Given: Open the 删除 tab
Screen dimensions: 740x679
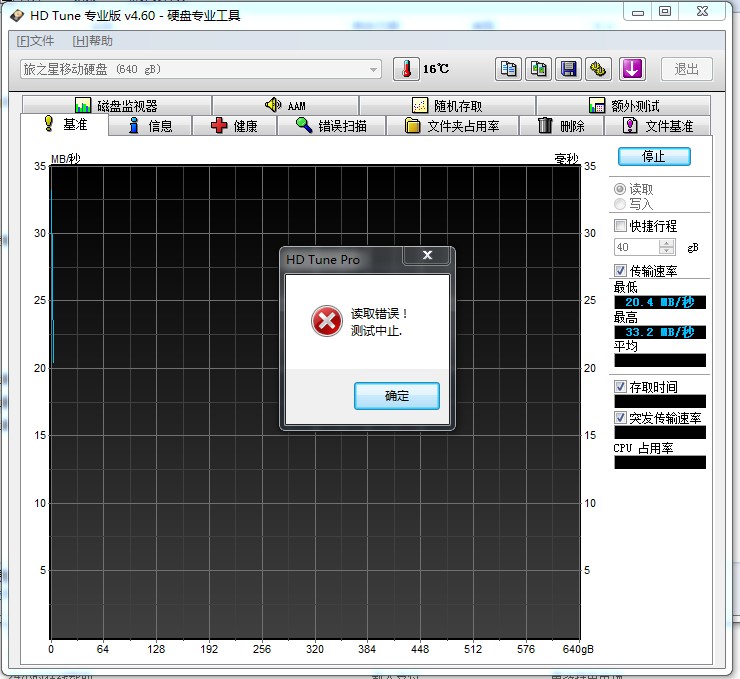Looking at the screenshot, I should (562, 126).
